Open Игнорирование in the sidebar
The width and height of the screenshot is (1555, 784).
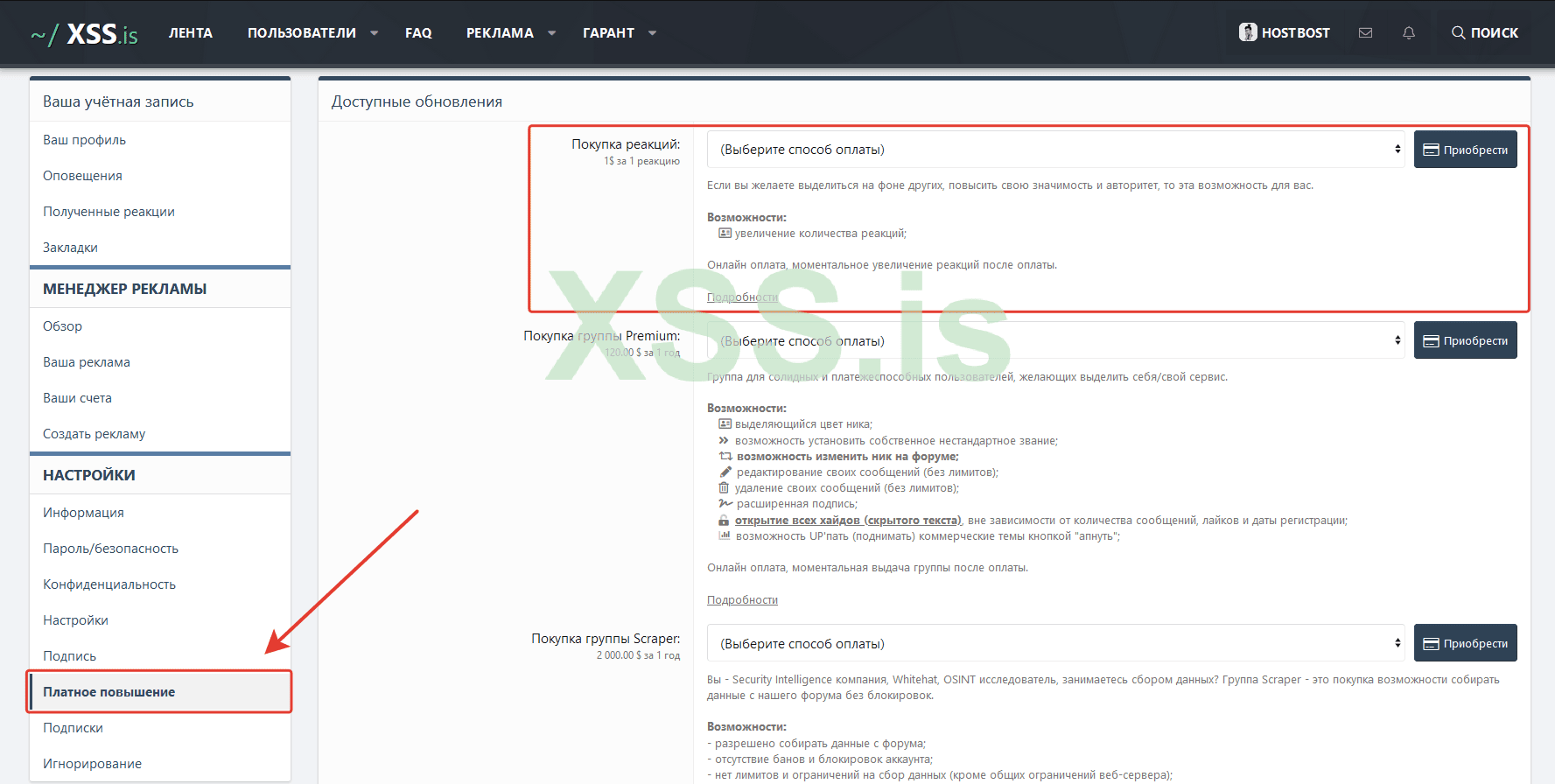(160, 764)
